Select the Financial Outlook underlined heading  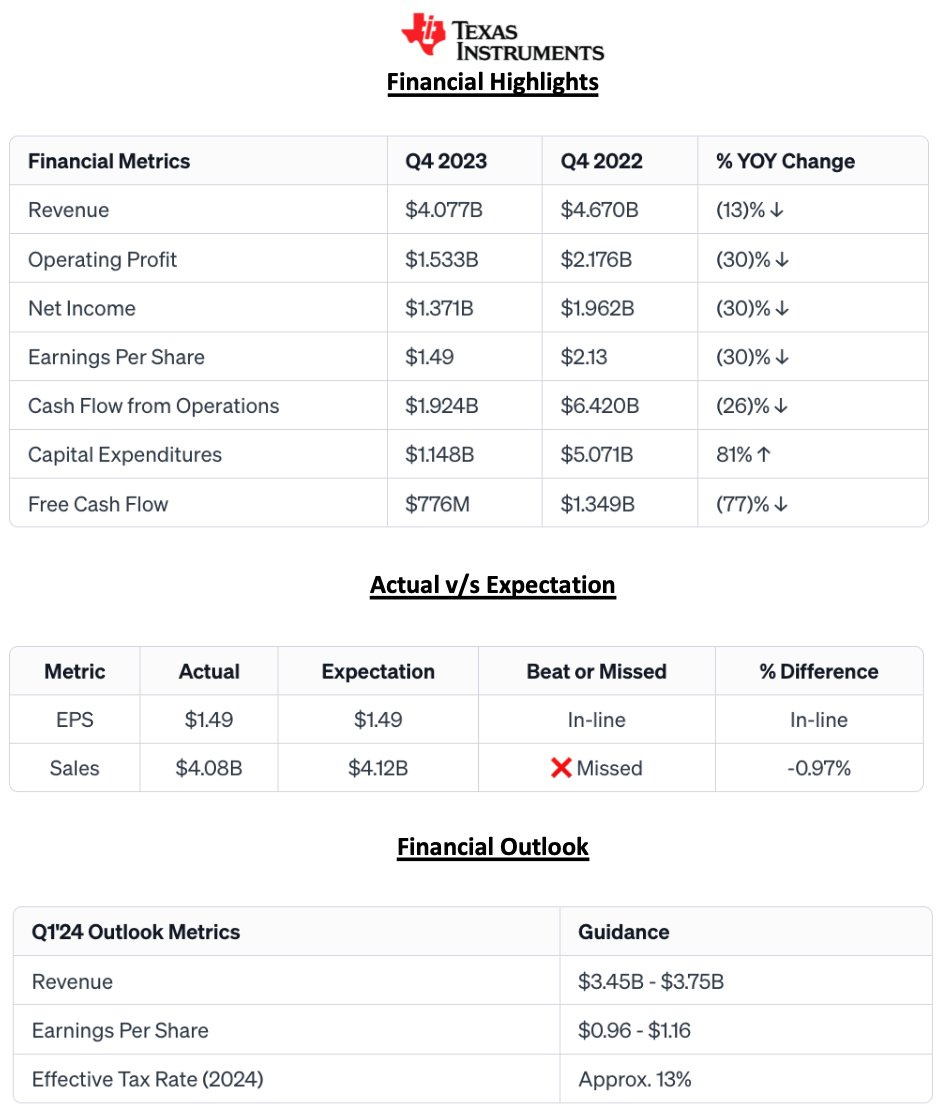pyautogui.click(x=493, y=847)
